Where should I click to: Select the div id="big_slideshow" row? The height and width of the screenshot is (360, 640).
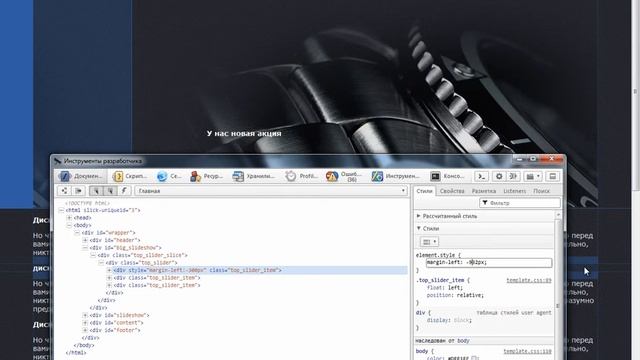[125, 248]
